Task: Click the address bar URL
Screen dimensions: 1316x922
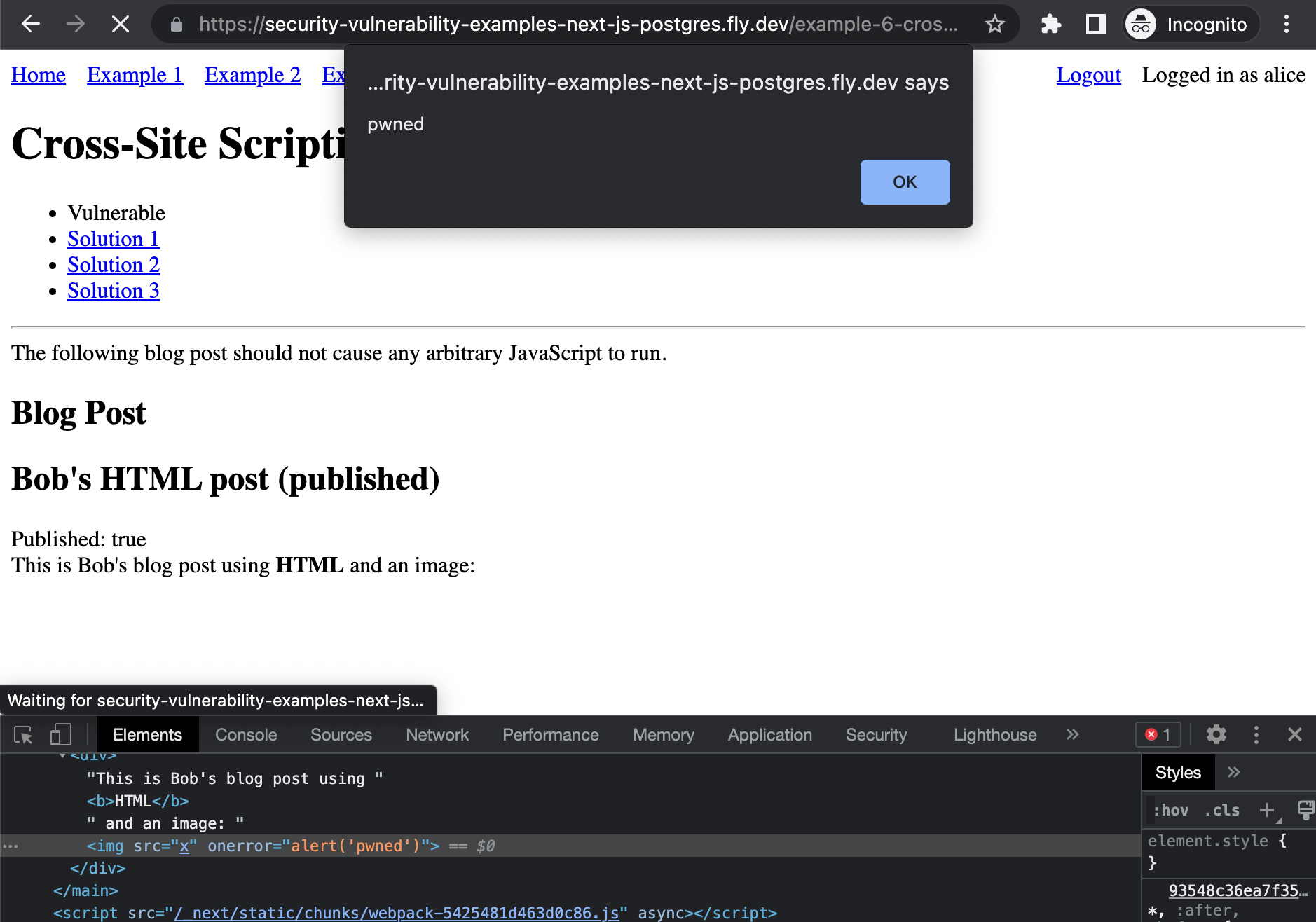Action: [x=577, y=25]
